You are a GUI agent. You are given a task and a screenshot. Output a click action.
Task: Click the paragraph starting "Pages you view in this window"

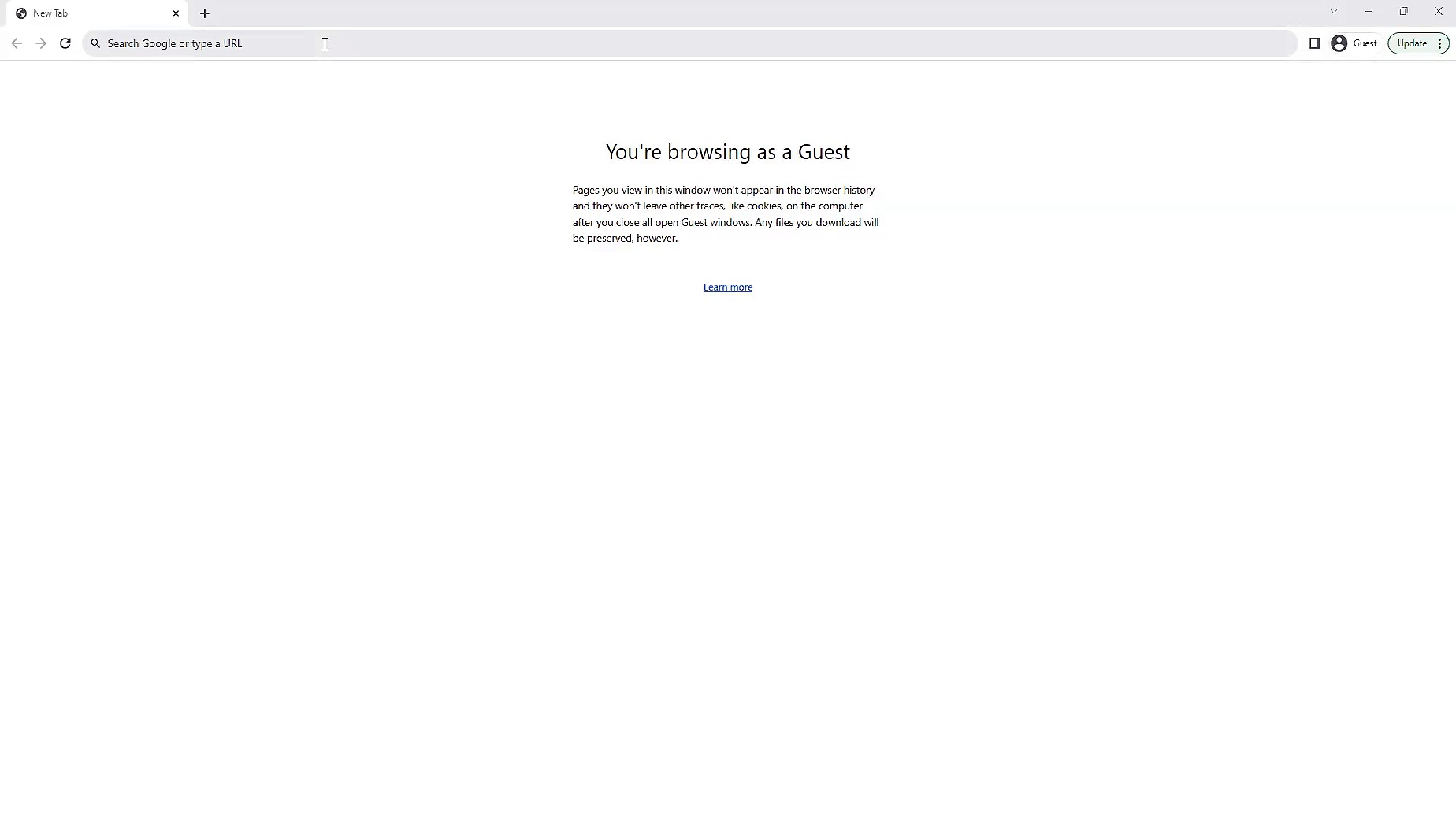tap(726, 214)
